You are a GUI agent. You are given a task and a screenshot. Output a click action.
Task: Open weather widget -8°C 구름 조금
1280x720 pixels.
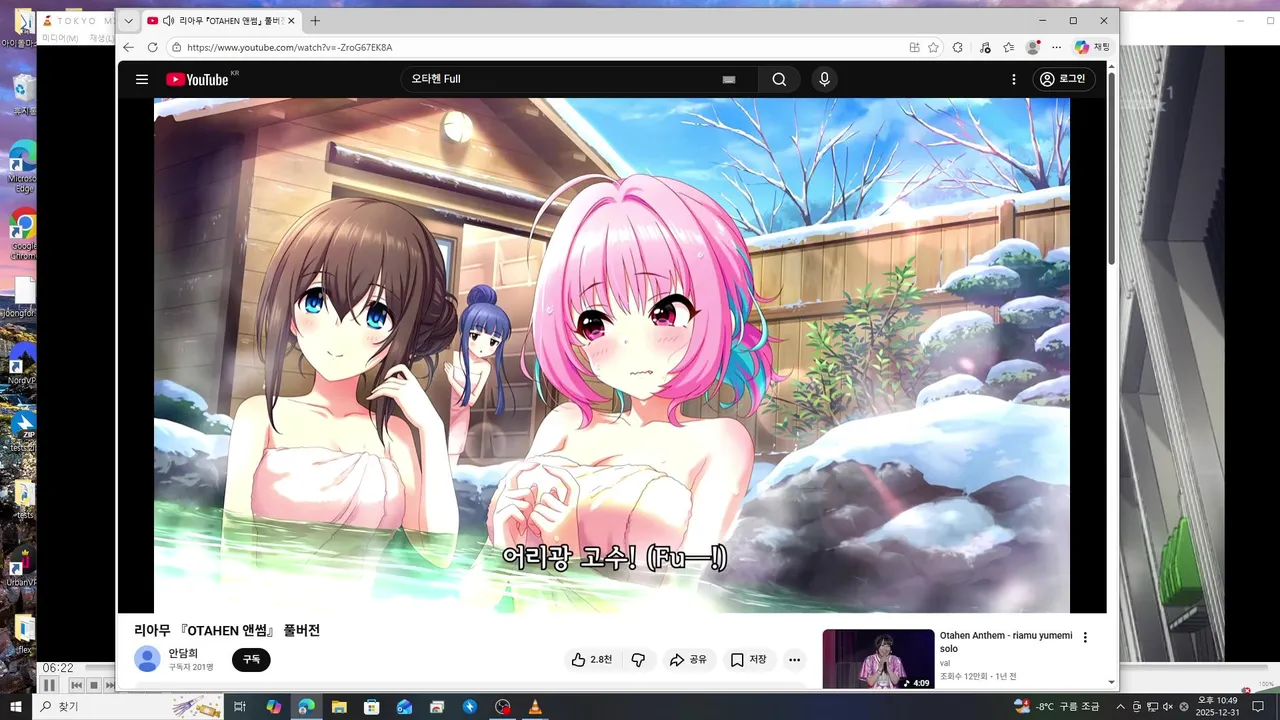1057,706
